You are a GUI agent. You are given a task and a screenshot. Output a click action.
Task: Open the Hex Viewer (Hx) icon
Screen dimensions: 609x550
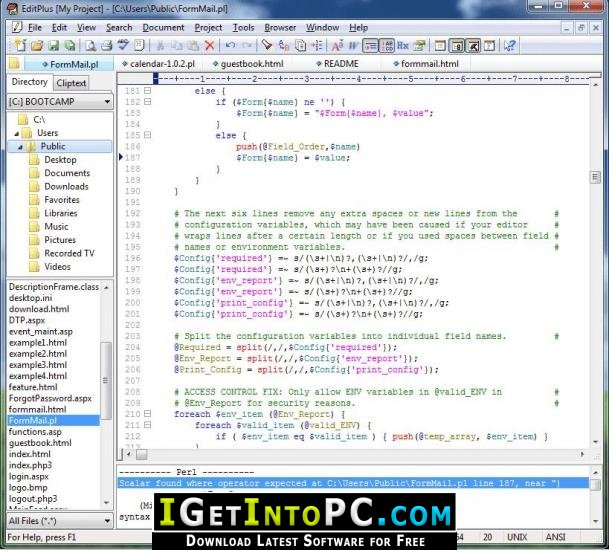coord(403,45)
